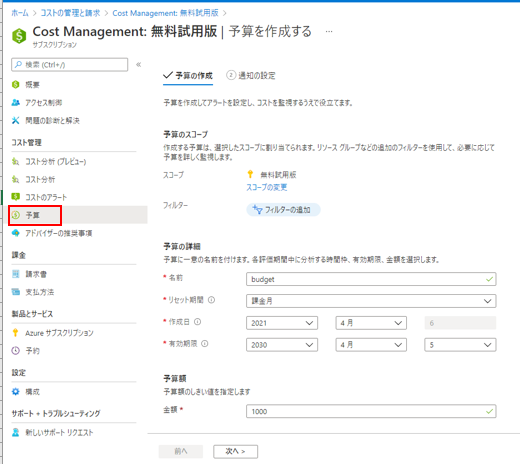Focus the sidebar 検索 (Ctrl+/) search box
Image resolution: width=520 pixels, height=464 pixels.
tap(70, 65)
